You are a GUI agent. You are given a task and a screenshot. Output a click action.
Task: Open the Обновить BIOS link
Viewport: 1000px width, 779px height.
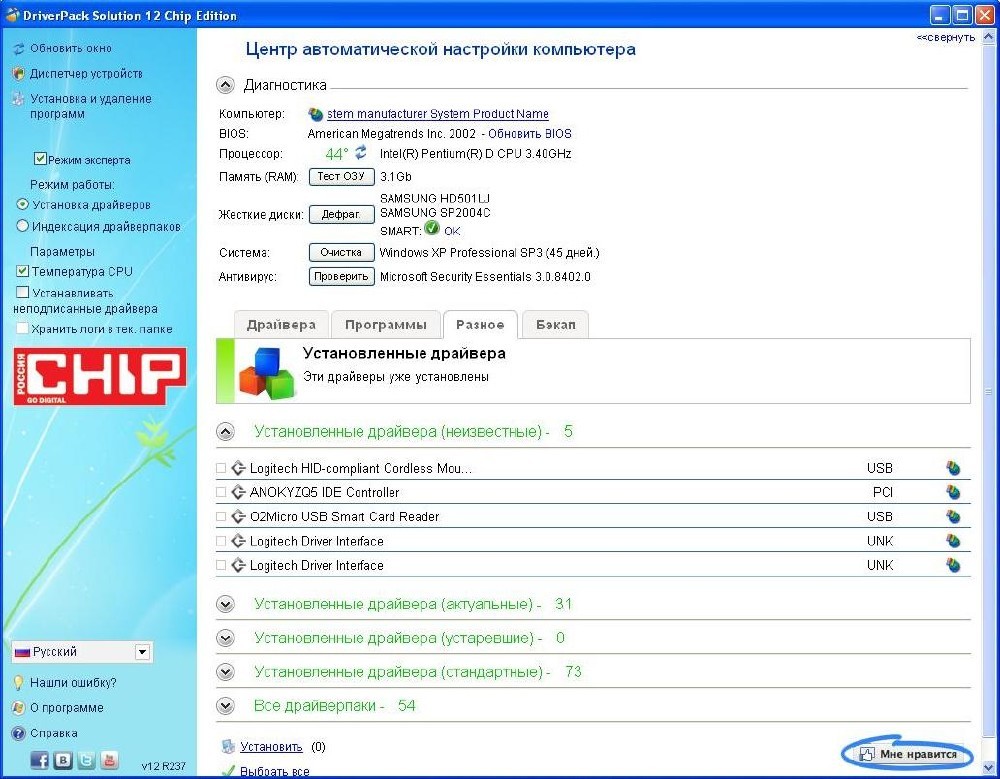point(530,134)
